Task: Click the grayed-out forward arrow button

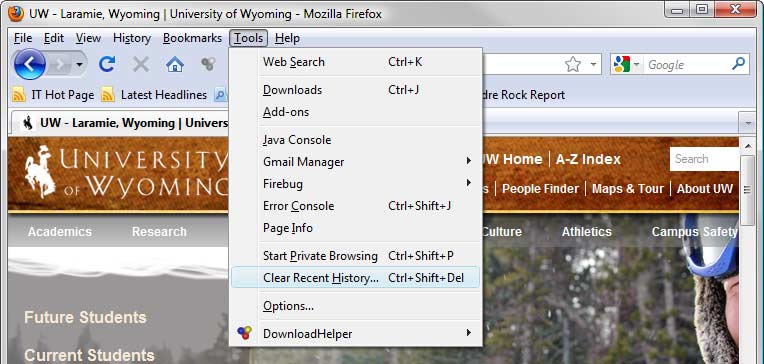Action: tap(60, 64)
